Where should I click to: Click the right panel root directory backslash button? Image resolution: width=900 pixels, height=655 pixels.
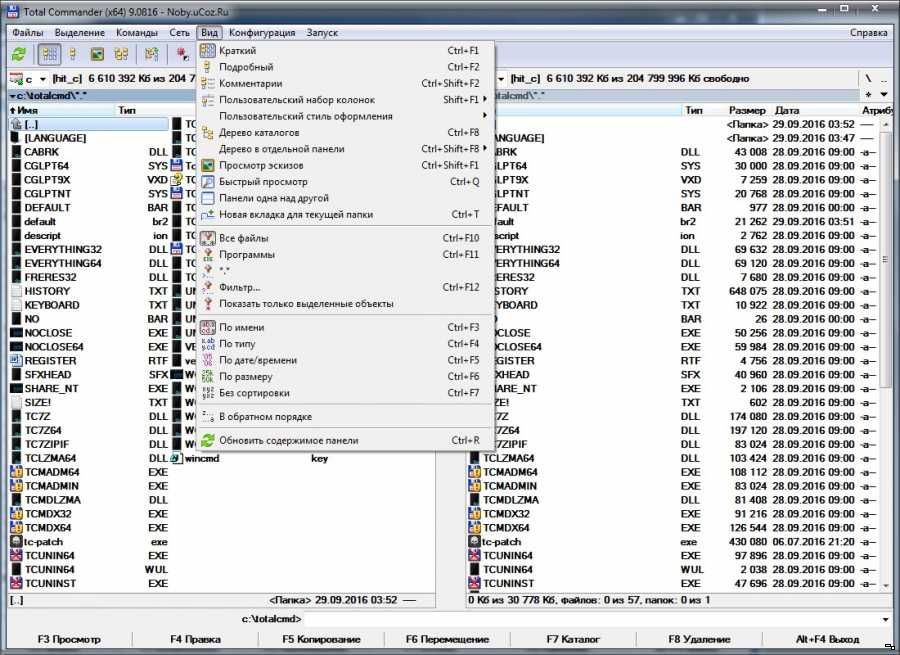(868, 79)
